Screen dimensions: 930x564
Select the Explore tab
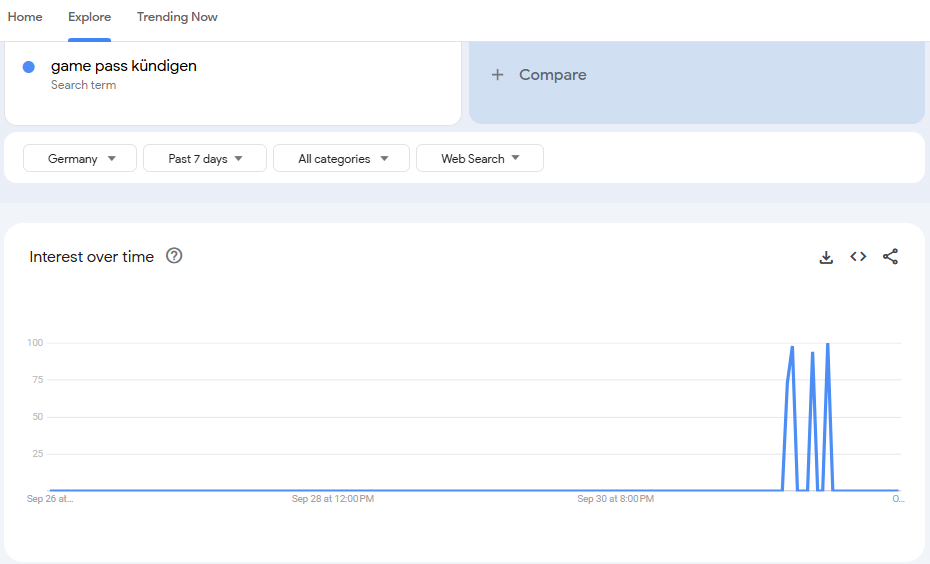pos(89,17)
